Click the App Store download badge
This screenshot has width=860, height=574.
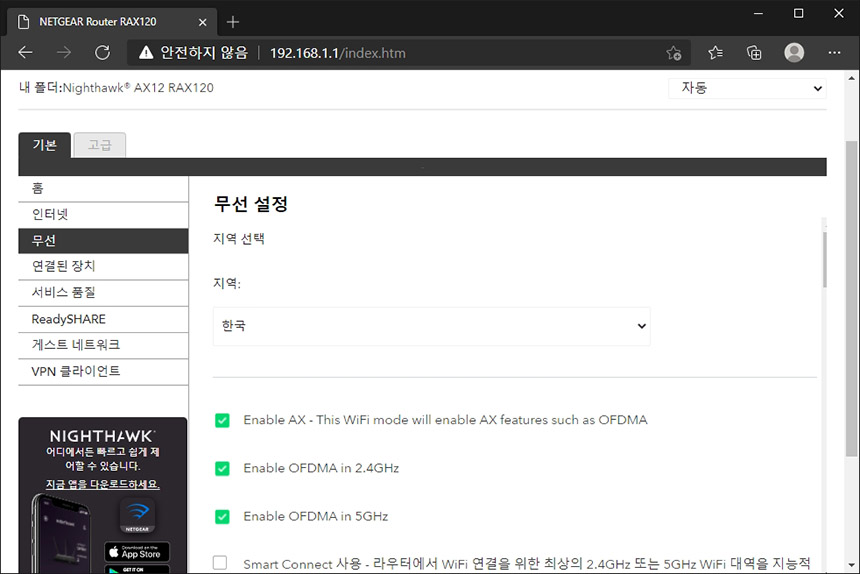[x=137, y=552]
